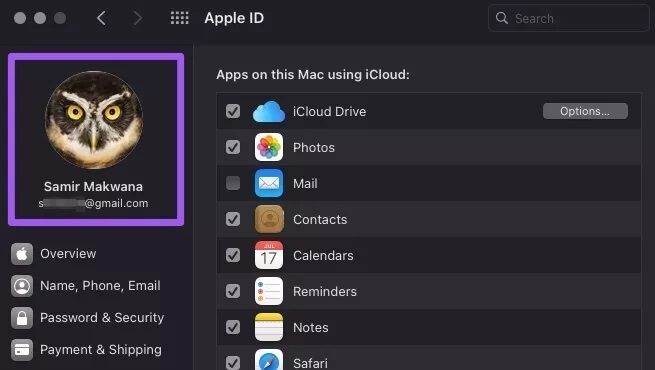
Task: Uncheck the Photos checkbox
Action: pos(233,147)
